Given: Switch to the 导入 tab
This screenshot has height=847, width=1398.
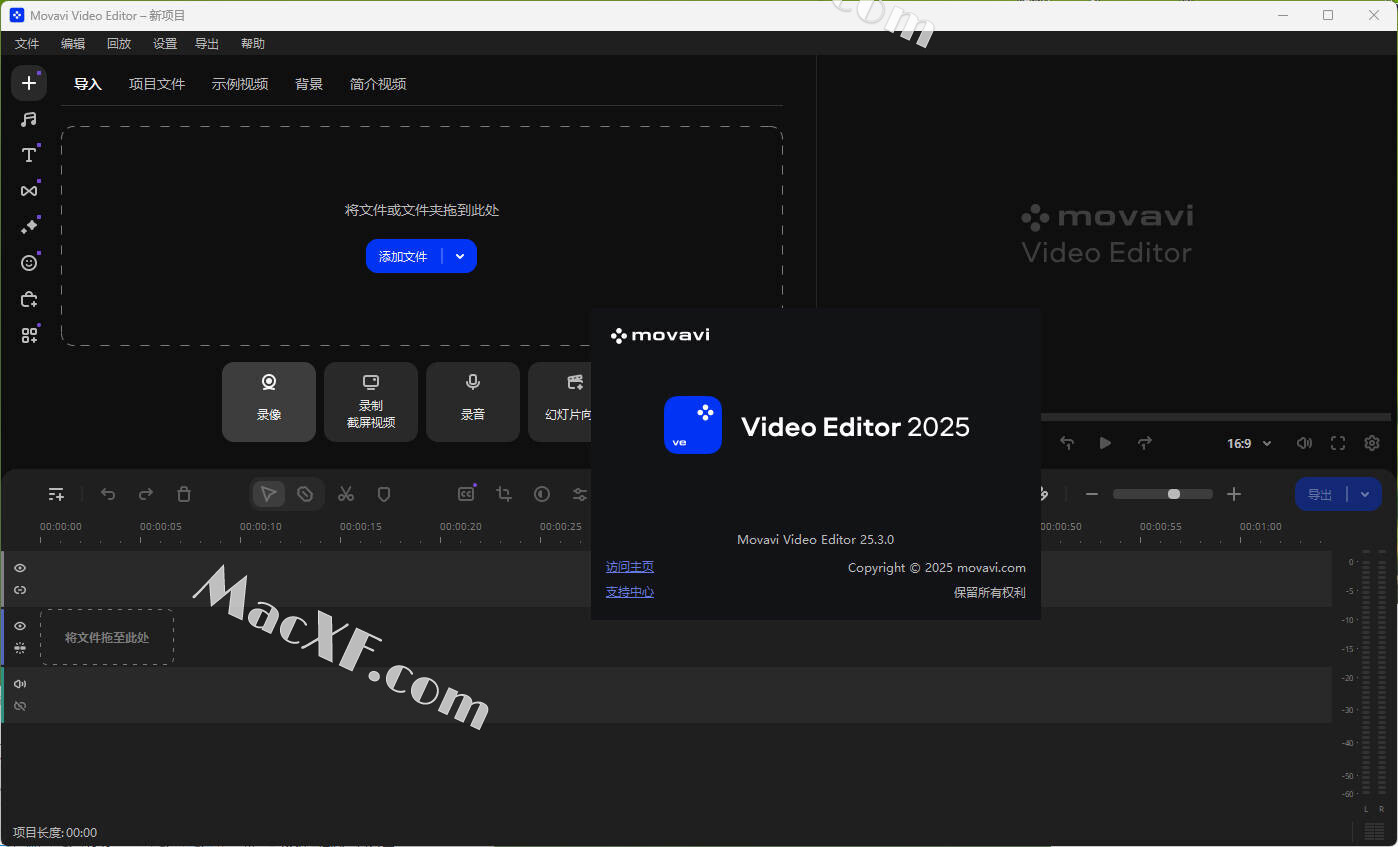Looking at the screenshot, I should pyautogui.click(x=88, y=84).
